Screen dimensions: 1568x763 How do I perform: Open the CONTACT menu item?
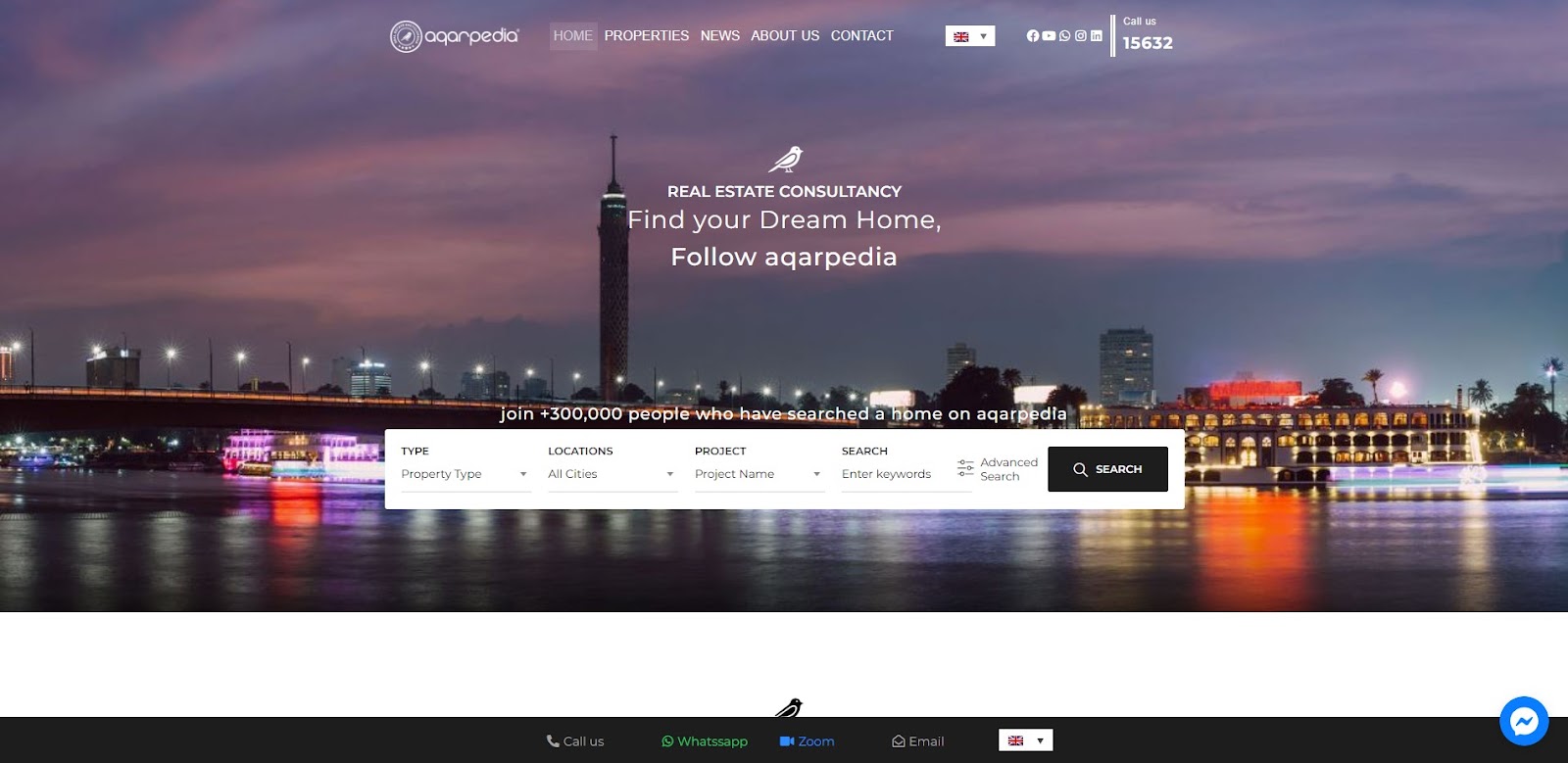click(862, 36)
